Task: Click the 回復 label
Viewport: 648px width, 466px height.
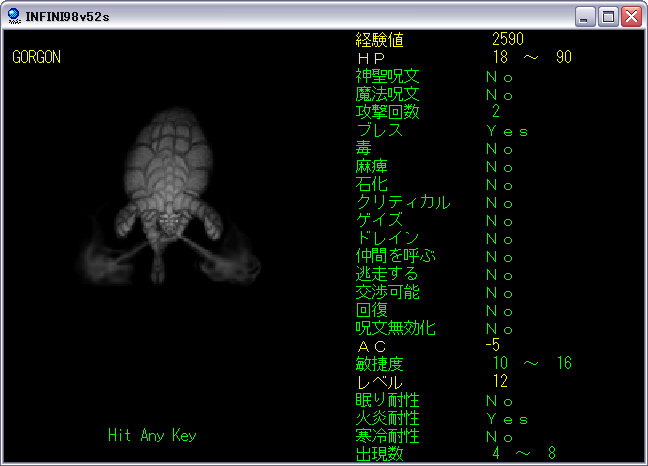Action: [371, 310]
